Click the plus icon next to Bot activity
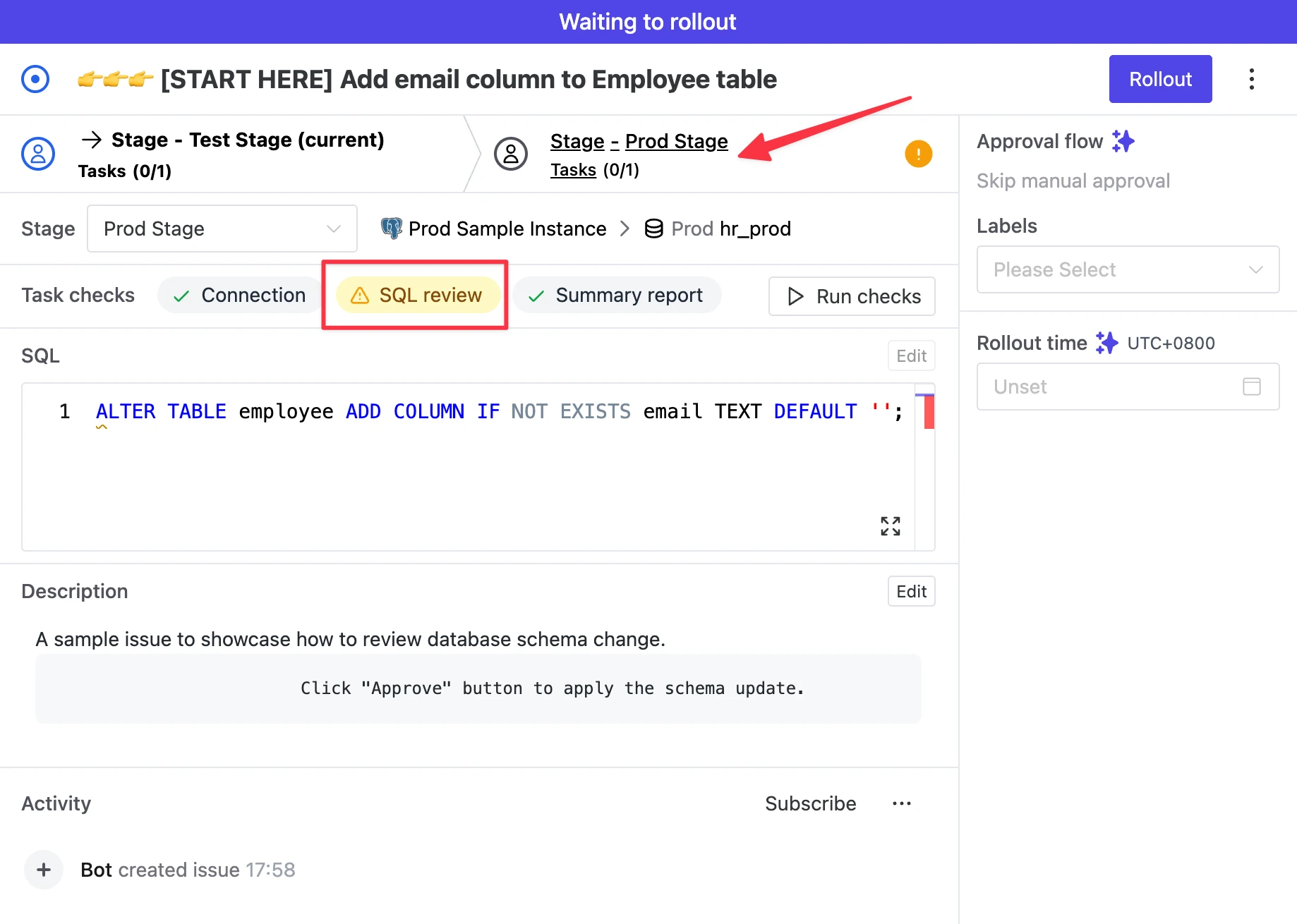The height and width of the screenshot is (924, 1297). coord(44,870)
